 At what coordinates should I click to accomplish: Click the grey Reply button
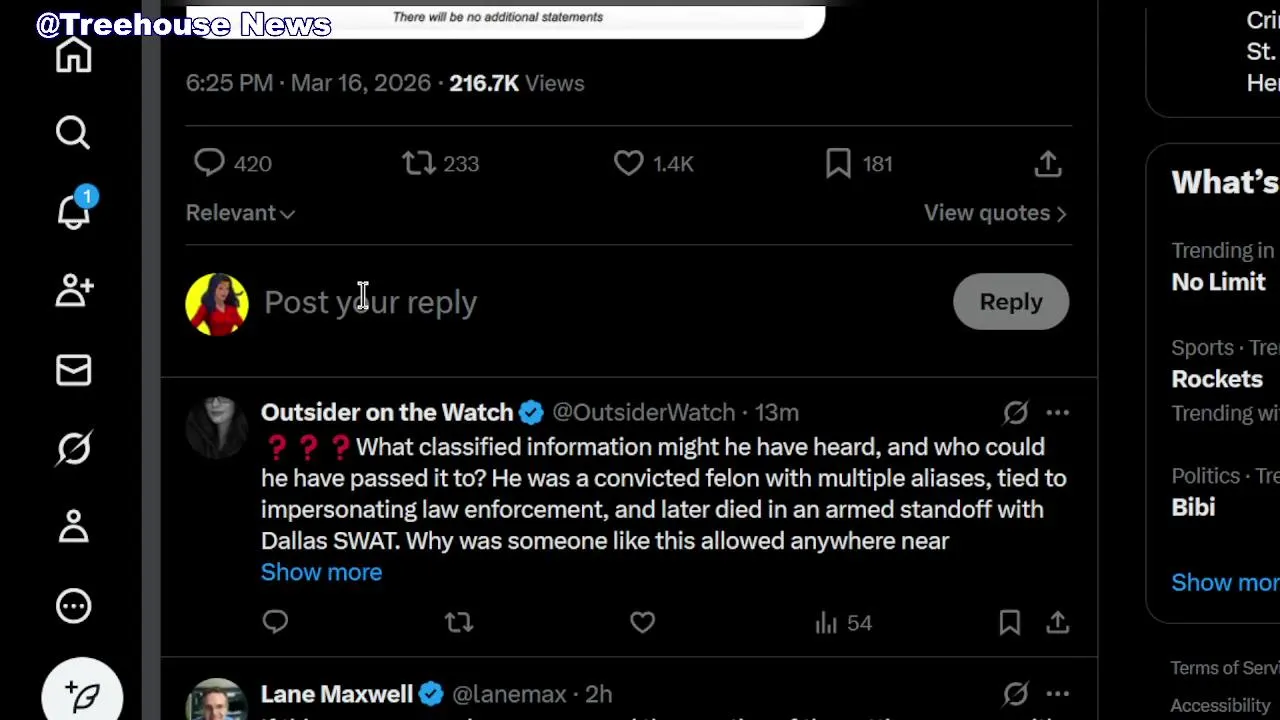pos(1010,302)
